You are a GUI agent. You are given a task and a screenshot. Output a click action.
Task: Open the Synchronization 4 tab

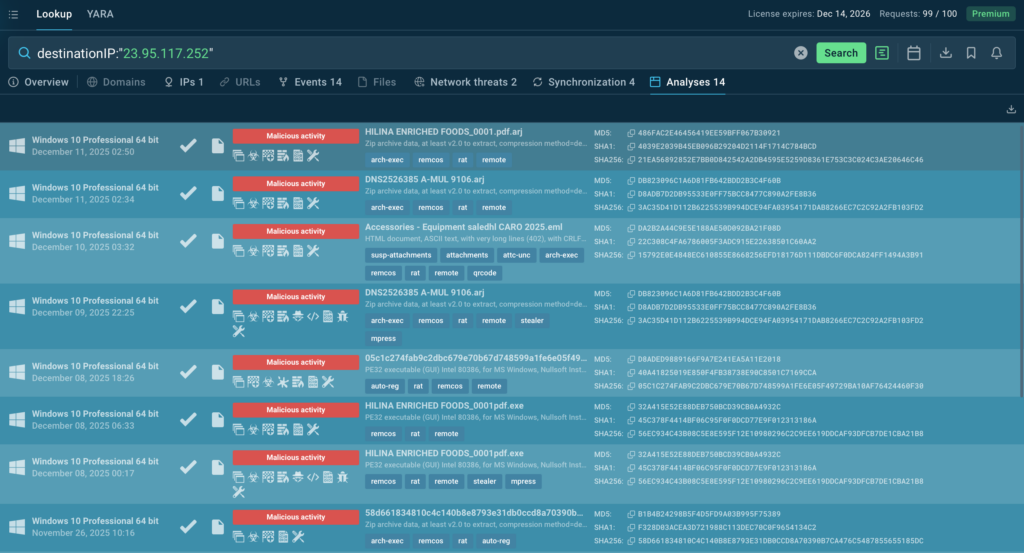[583, 82]
